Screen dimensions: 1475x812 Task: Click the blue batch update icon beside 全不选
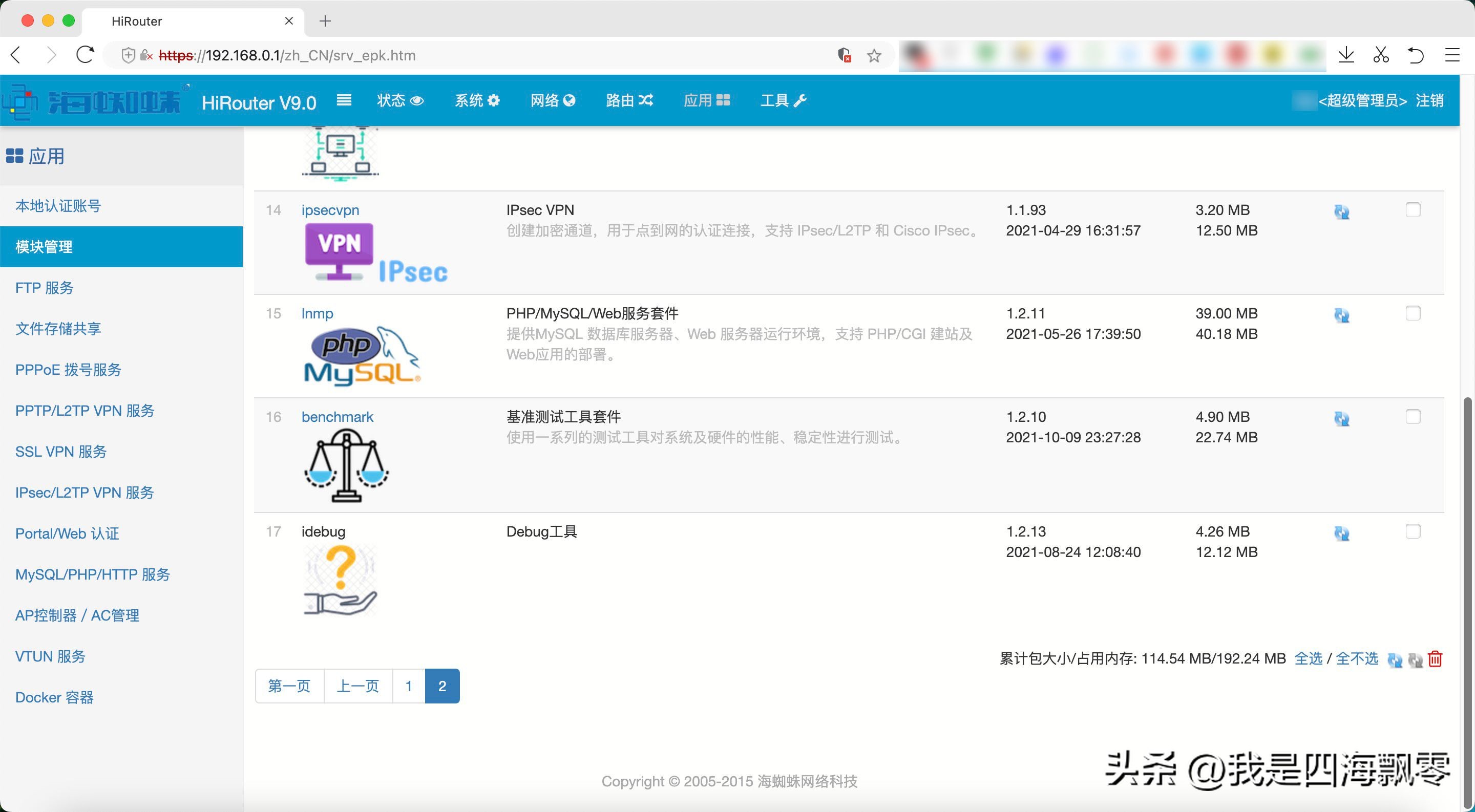1395,660
